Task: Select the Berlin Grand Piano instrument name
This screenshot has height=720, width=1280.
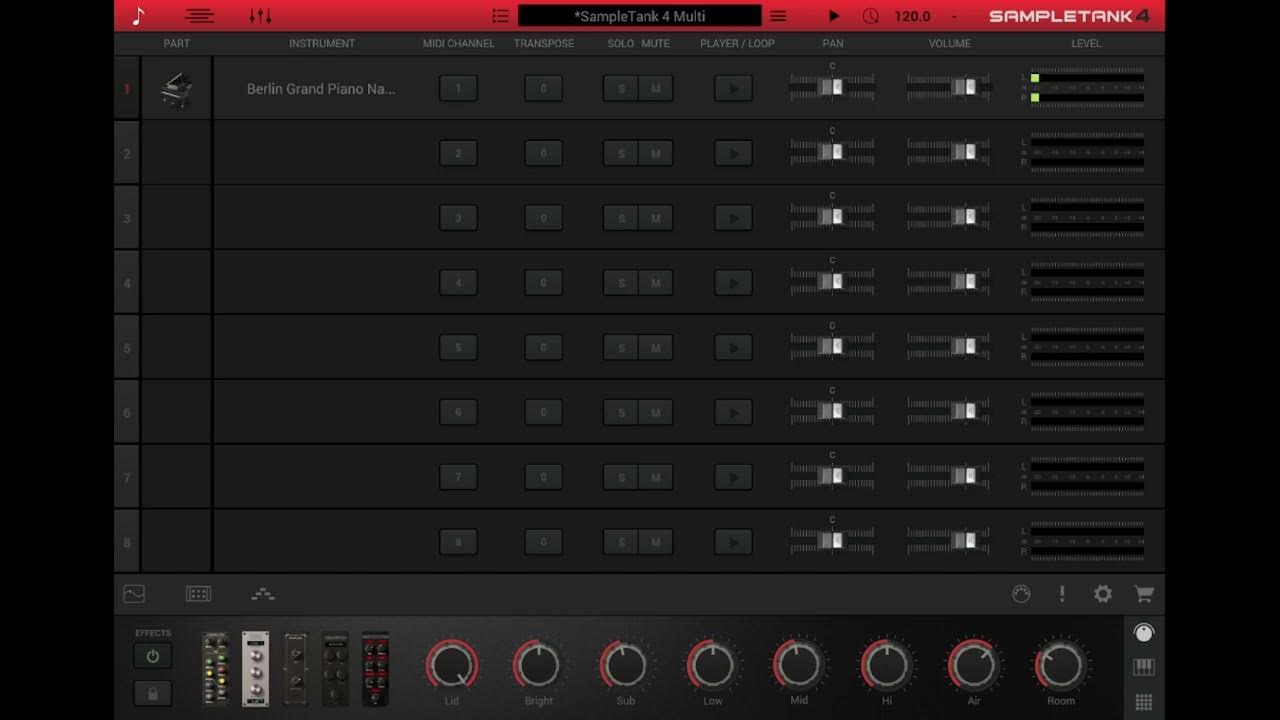Action: (x=321, y=89)
